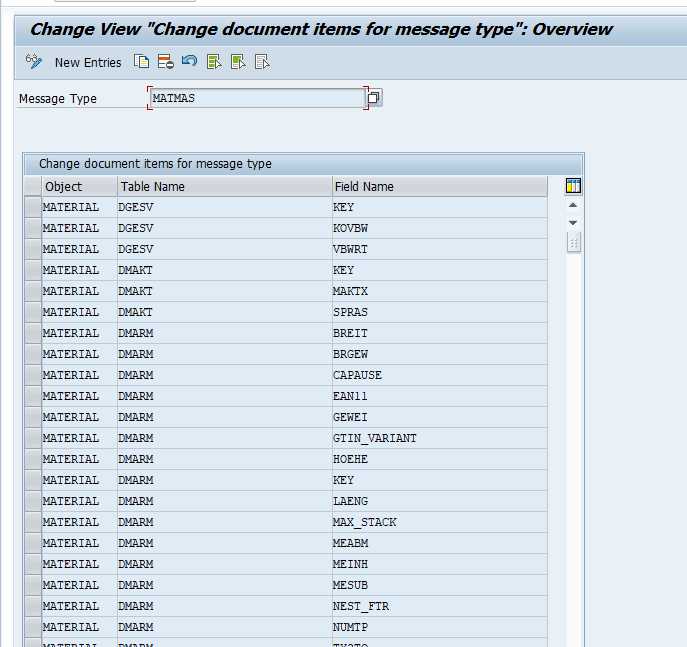Screen dimensions: 687x647
Task: Open the table column settings icon
Action: coord(573,186)
